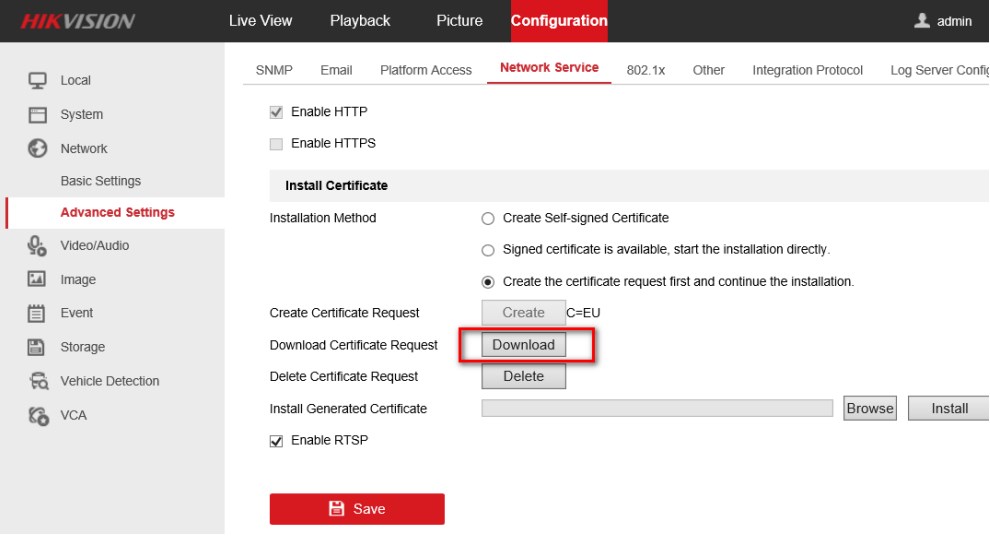Toggle the Enable HTTPS checkbox
Screen dimensions: 990x537
point(276,144)
